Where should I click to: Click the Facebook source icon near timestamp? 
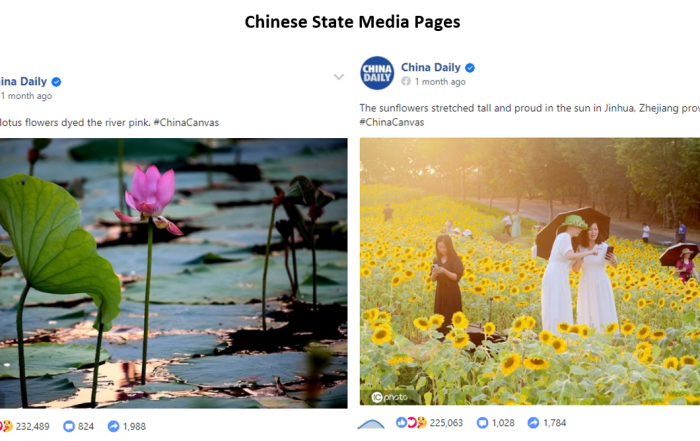tap(405, 81)
